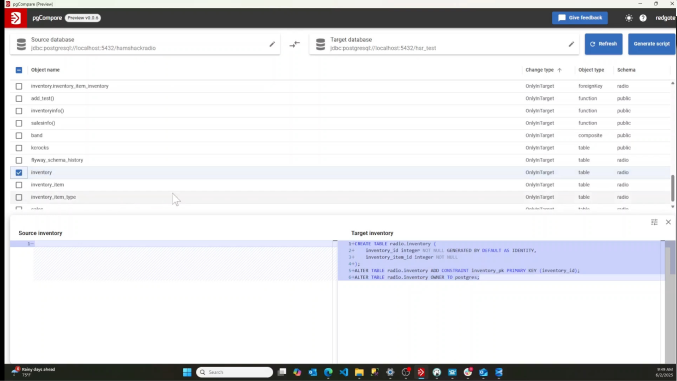This screenshot has width=677, height=381.
Task: Refresh the comparison
Action: [604, 44]
